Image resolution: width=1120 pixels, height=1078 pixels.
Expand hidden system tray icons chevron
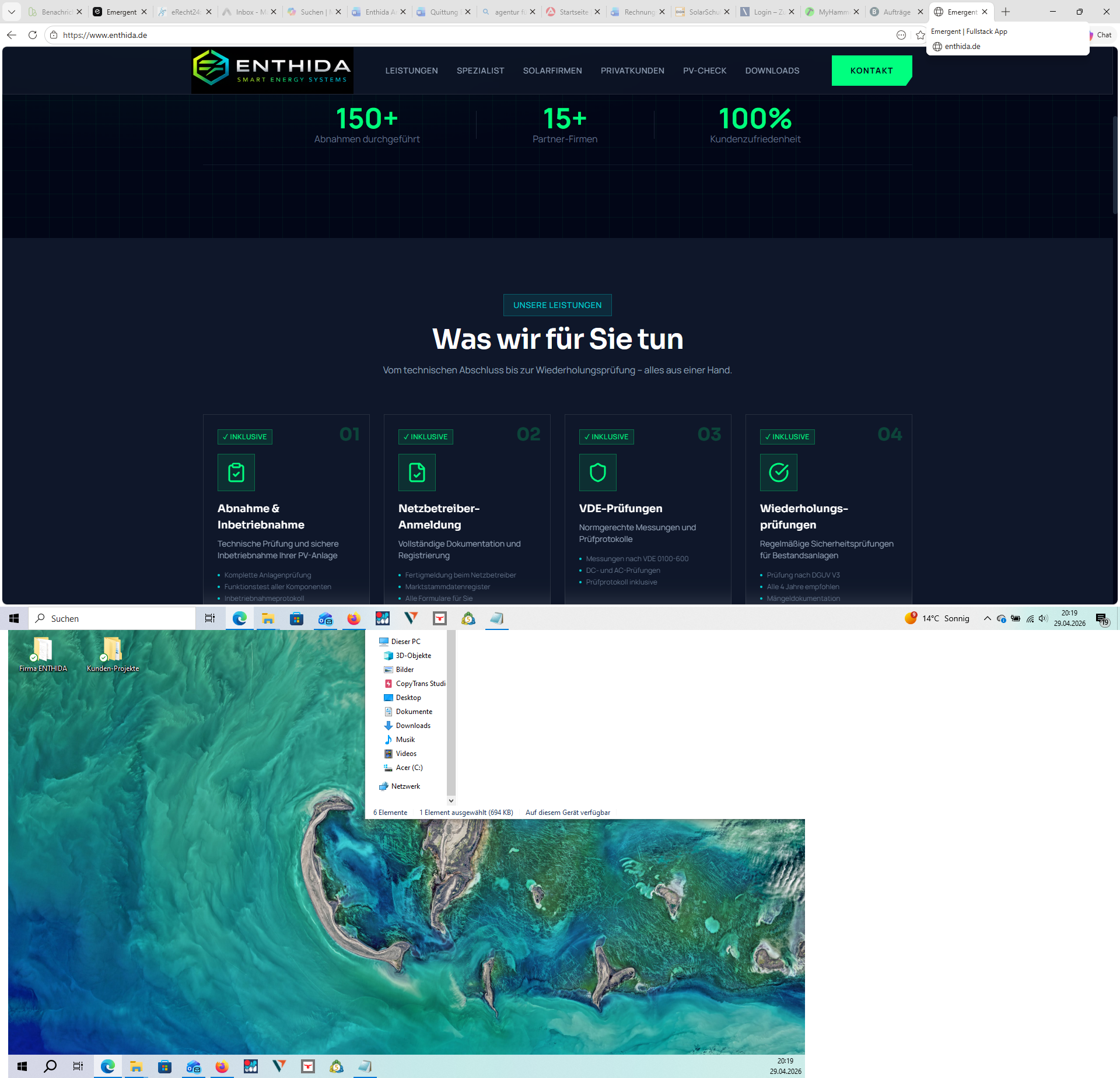(987, 618)
